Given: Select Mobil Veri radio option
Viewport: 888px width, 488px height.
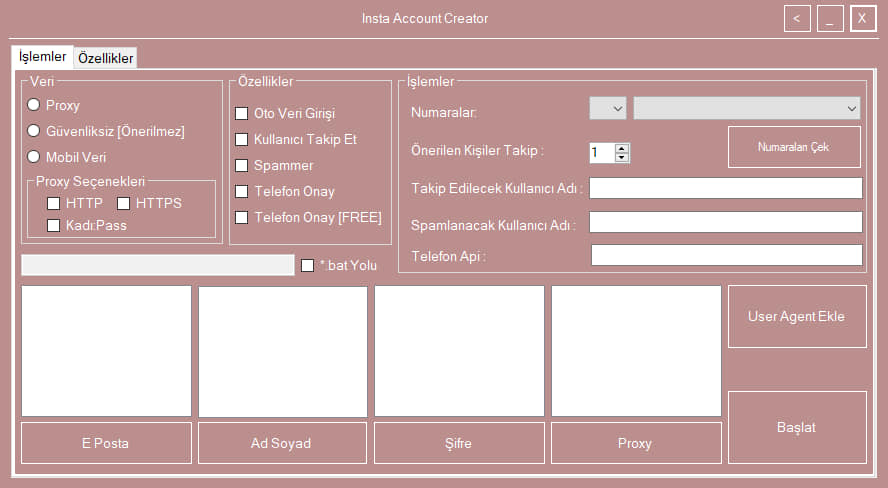Looking at the screenshot, I should (34, 157).
